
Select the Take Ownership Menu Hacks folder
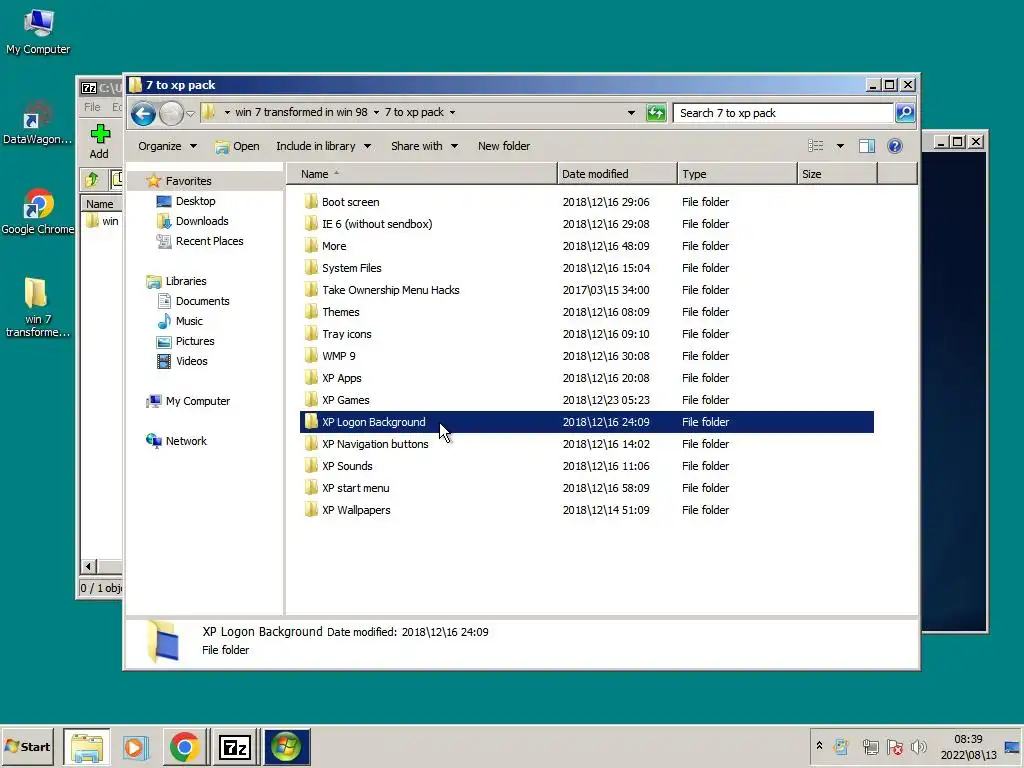tap(586, 290)
